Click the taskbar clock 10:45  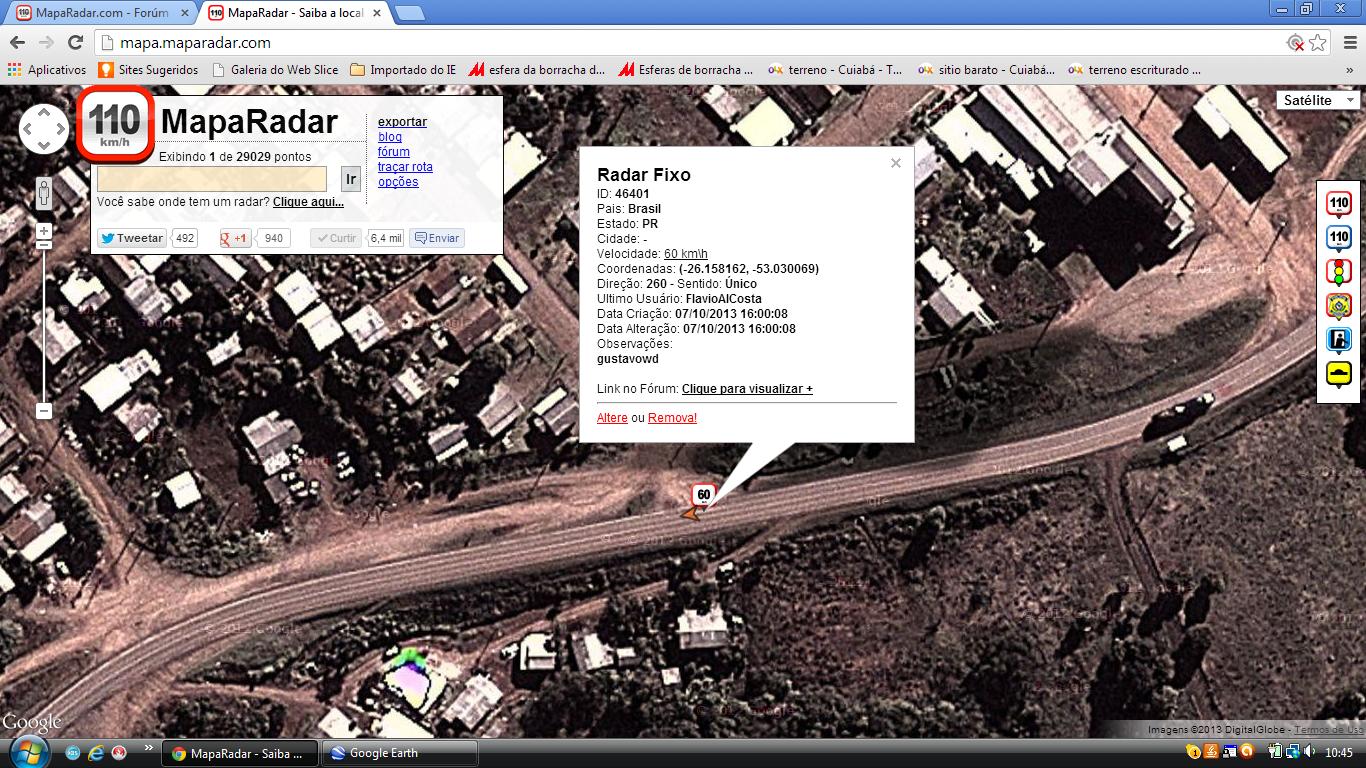point(1339,753)
